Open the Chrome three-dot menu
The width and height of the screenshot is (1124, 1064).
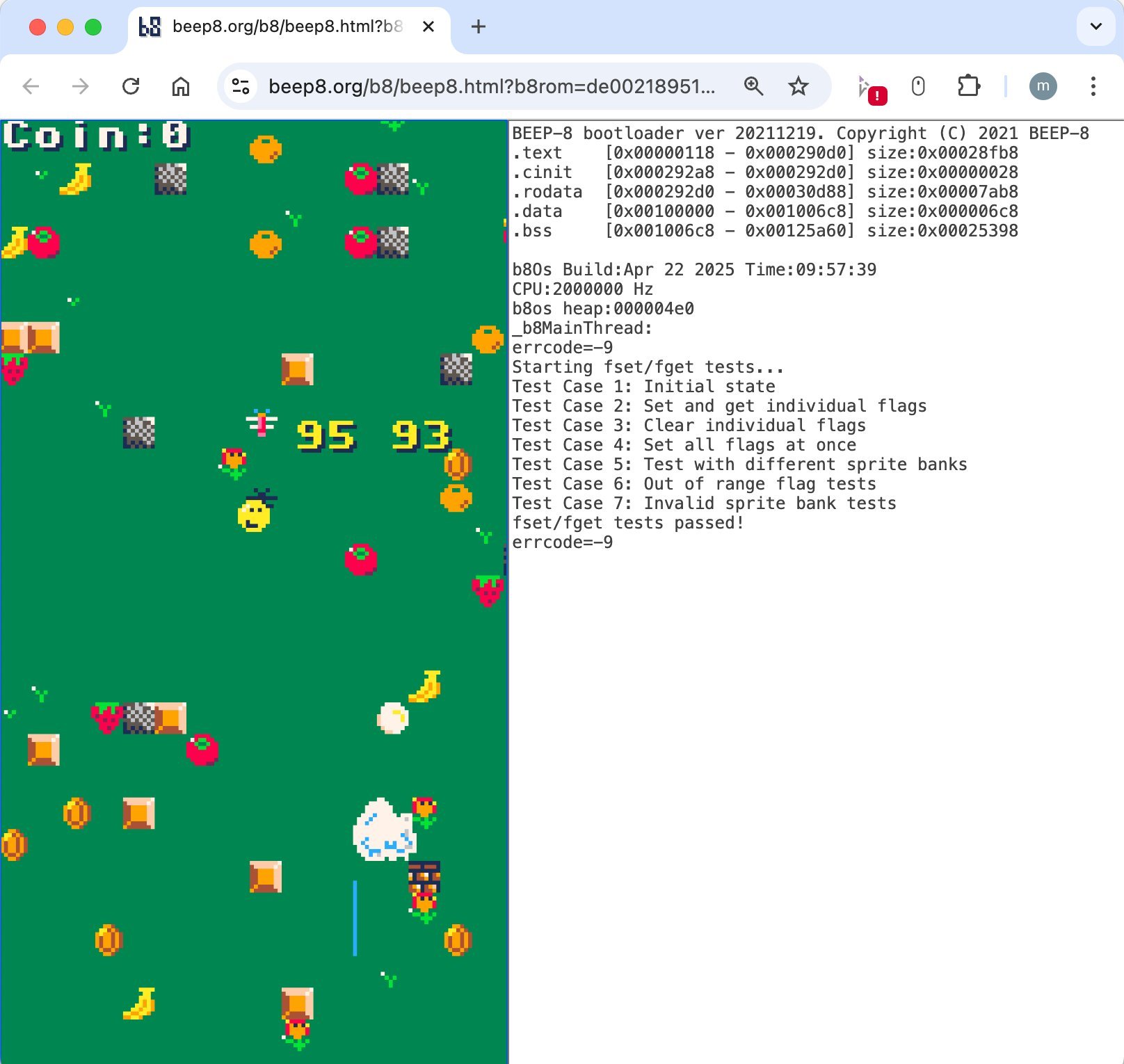pos(1093,86)
